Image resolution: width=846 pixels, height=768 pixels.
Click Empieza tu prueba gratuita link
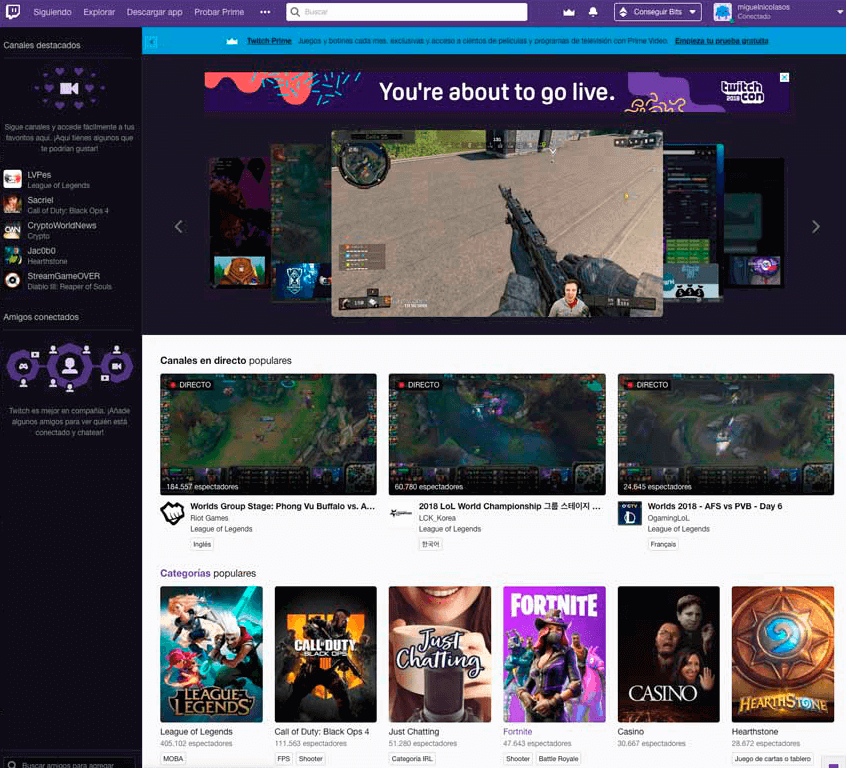click(x=721, y=41)
